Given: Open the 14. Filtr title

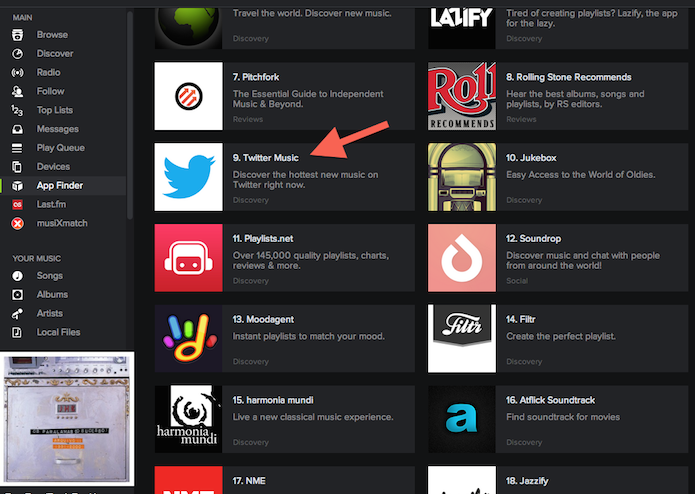Looking at the screenshot, I should click(x=521, y=319).
